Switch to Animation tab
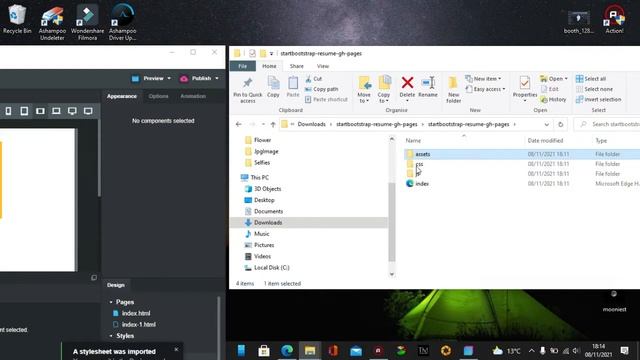640x360 pixels. click(193, 96)
